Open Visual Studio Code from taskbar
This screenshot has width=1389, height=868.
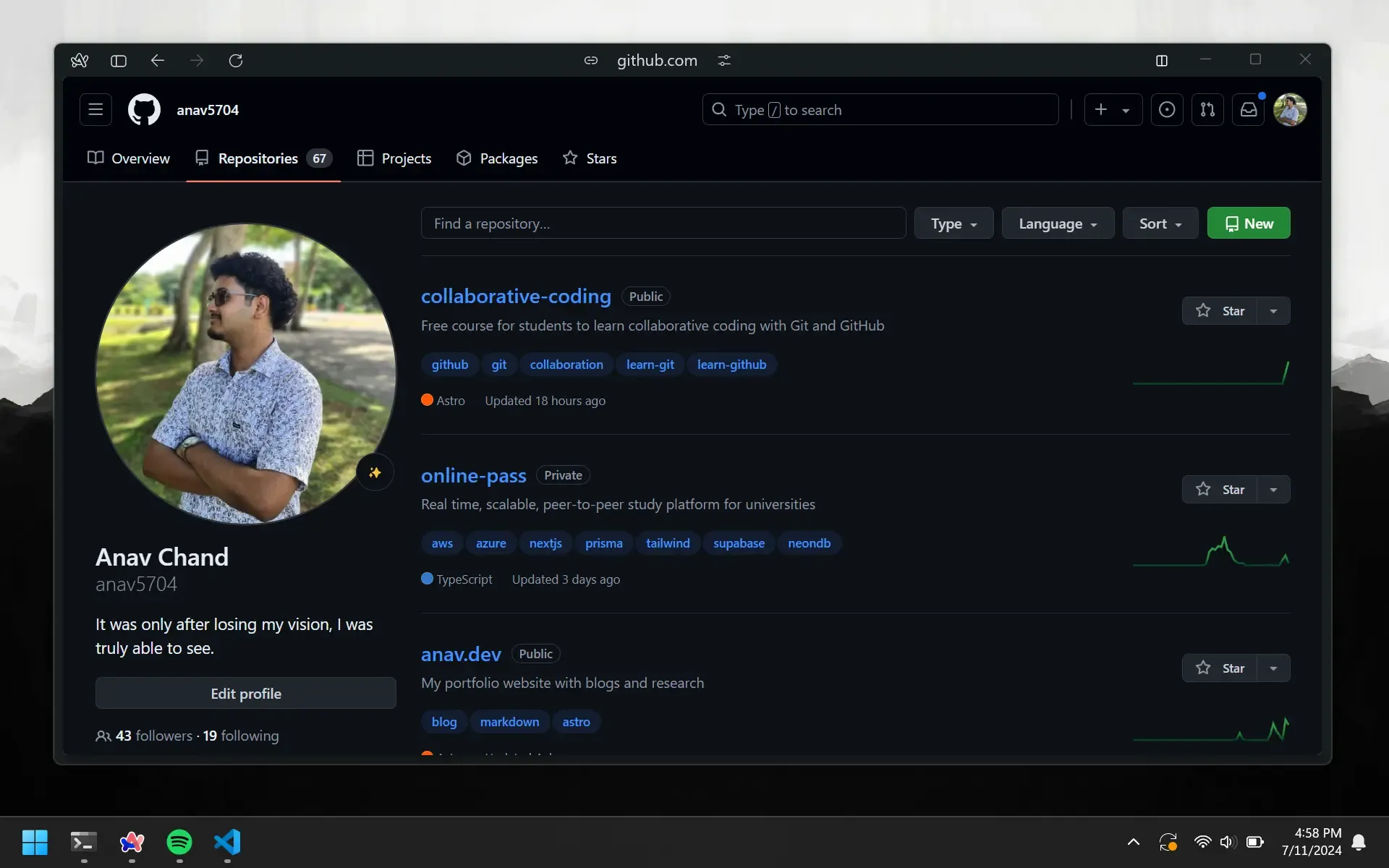[x=227, y=842]
